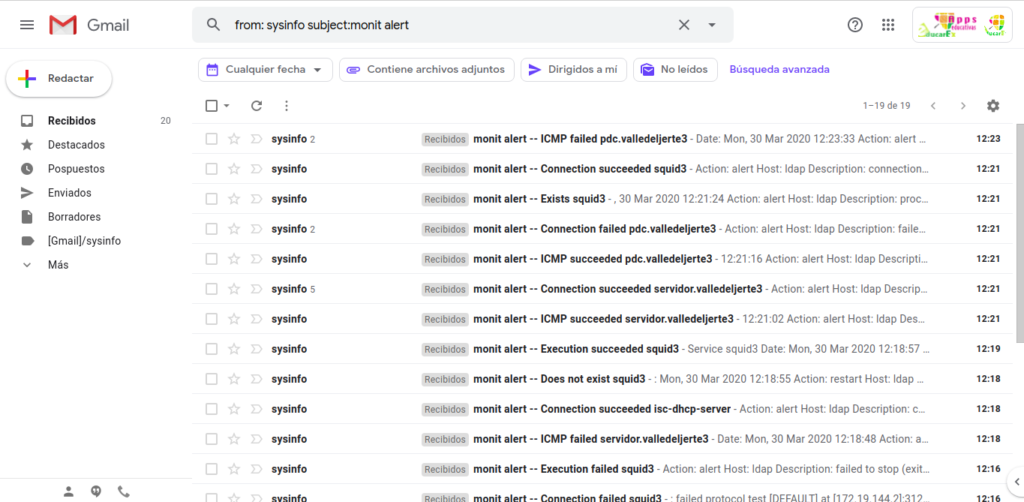Check Connection succeeded servidor.valledeljerte3 email
This screenshot has width=1024, height=502.
[x=212, y=289]
